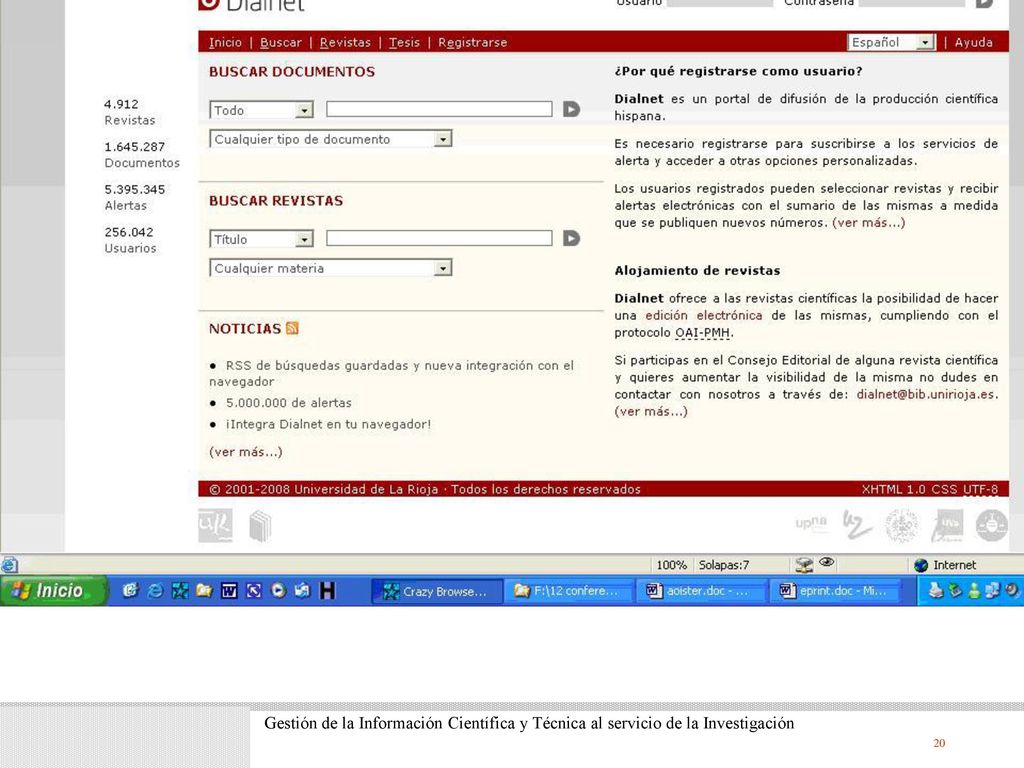Open the media player quick launch icon

(x=278, y=590)
